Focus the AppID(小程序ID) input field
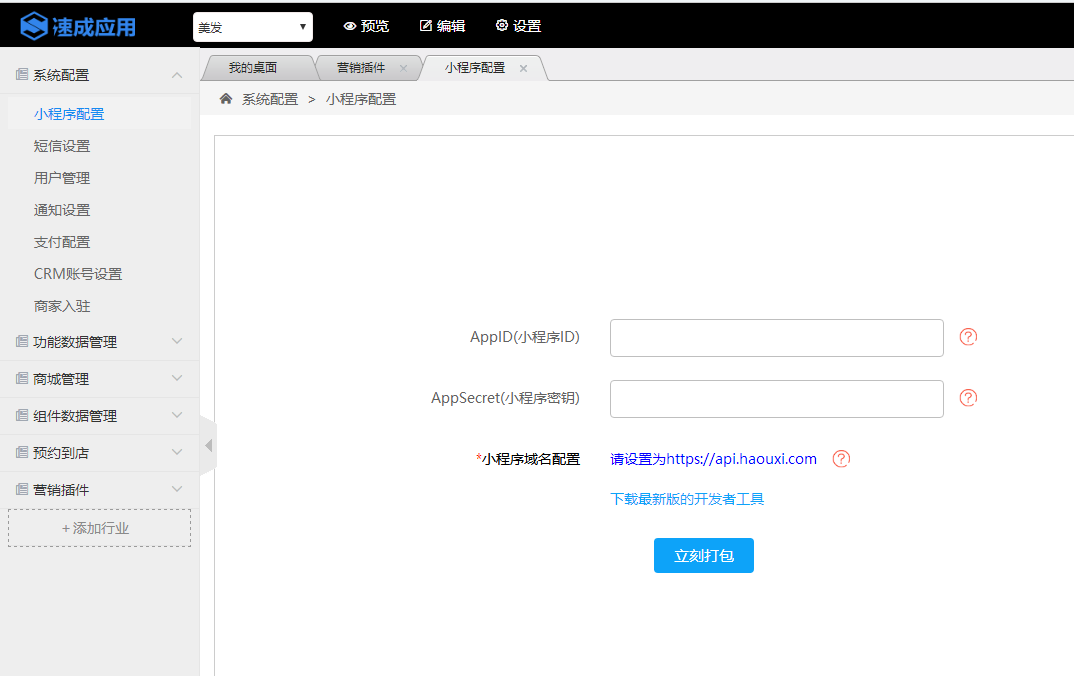Image resolution: width=1074 pixels, height=676 pixels. pyautogui.click(x=777, y=338)
